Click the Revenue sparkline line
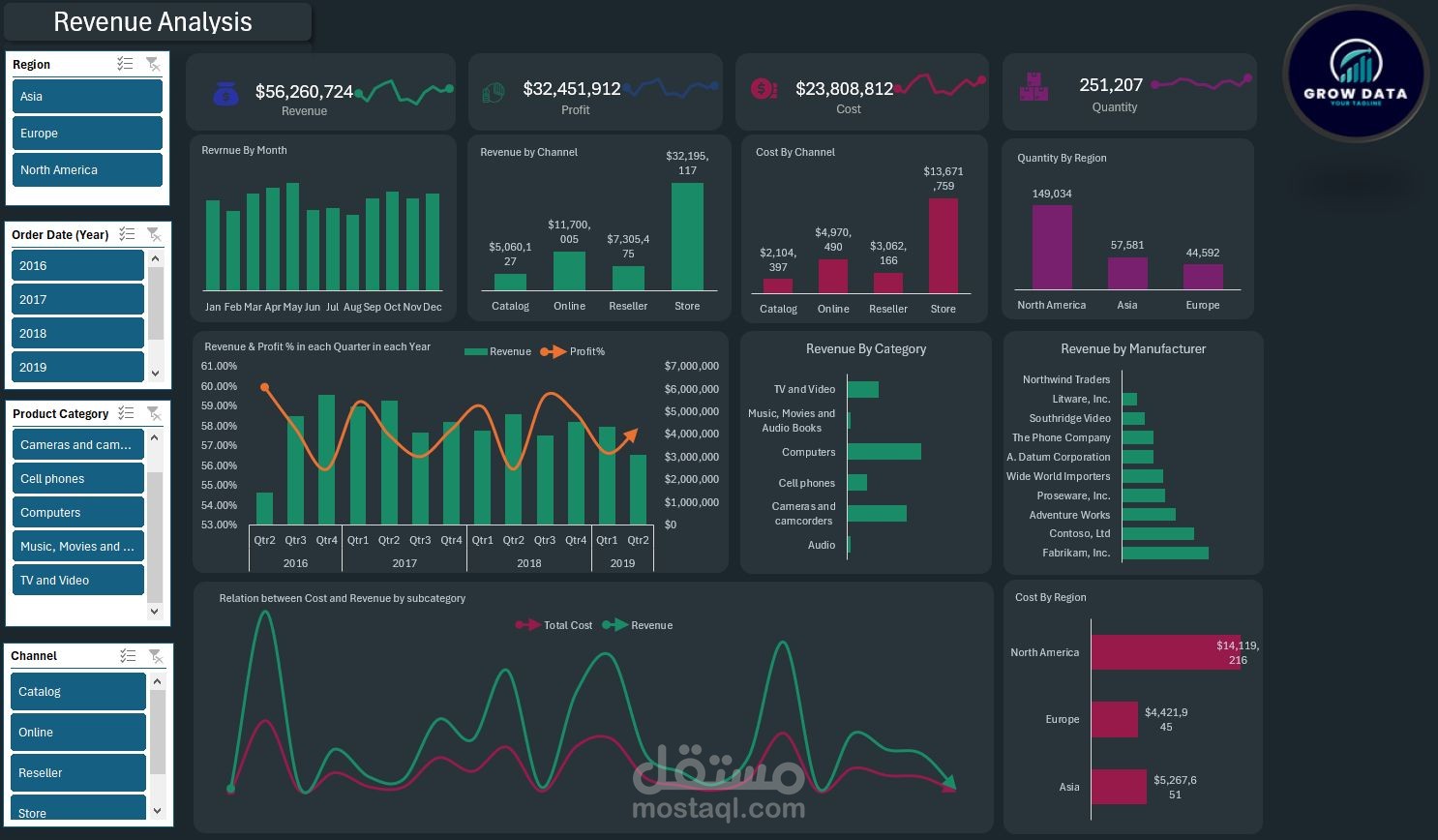 [404, 92]
